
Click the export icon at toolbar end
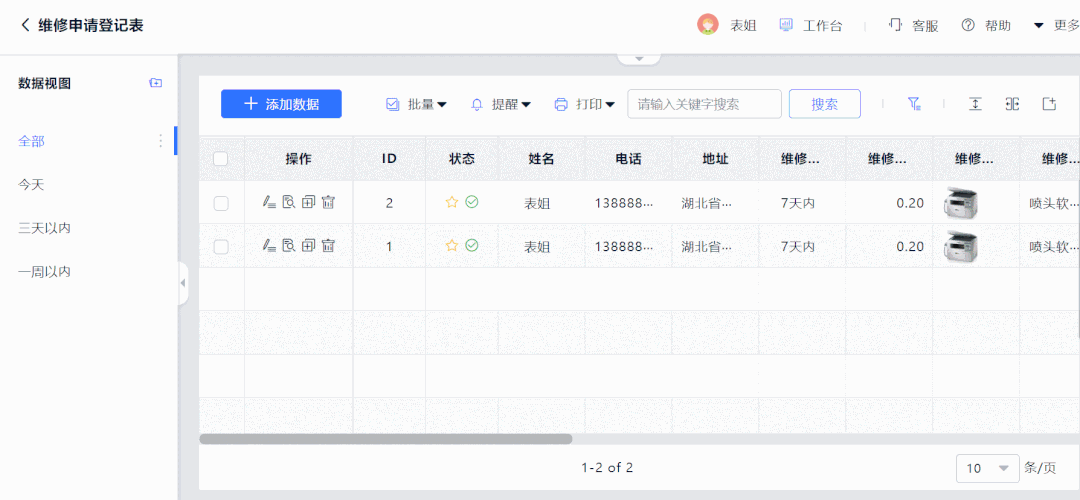(x=1049, y=104)
